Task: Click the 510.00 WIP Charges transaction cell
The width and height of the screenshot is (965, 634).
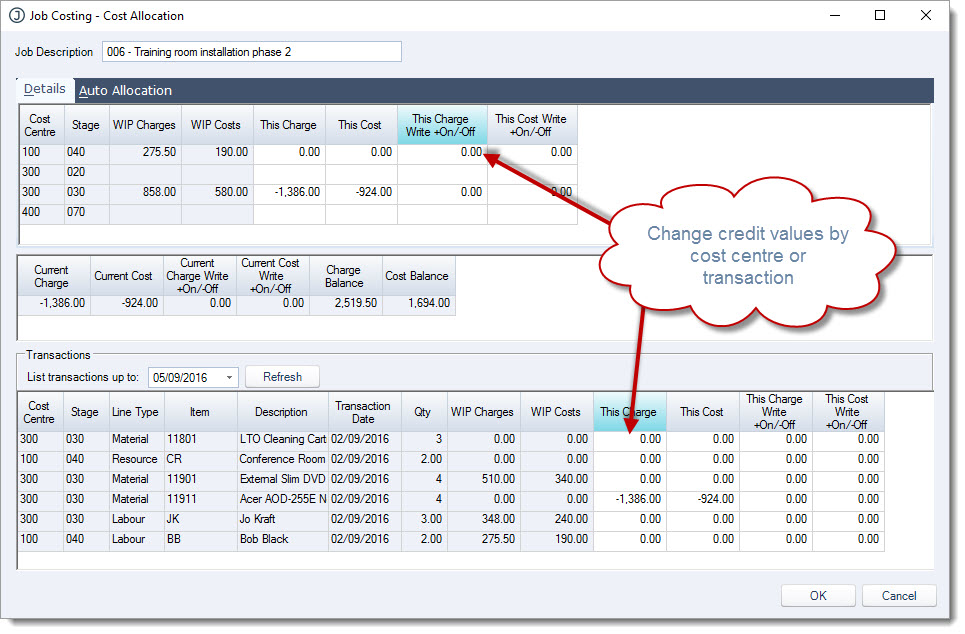Action: pos(483,480)
